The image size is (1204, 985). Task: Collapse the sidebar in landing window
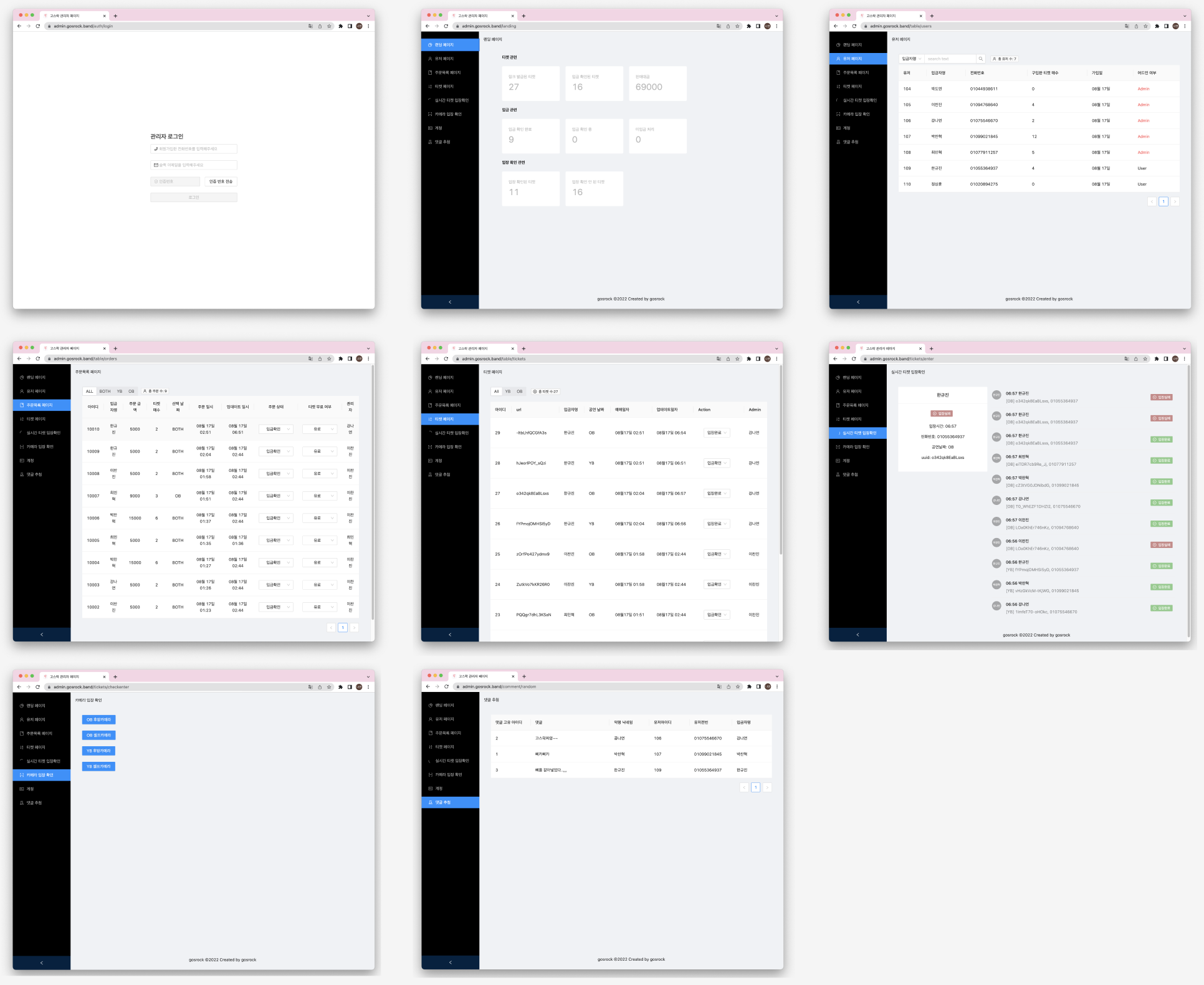tap(450, 302)
